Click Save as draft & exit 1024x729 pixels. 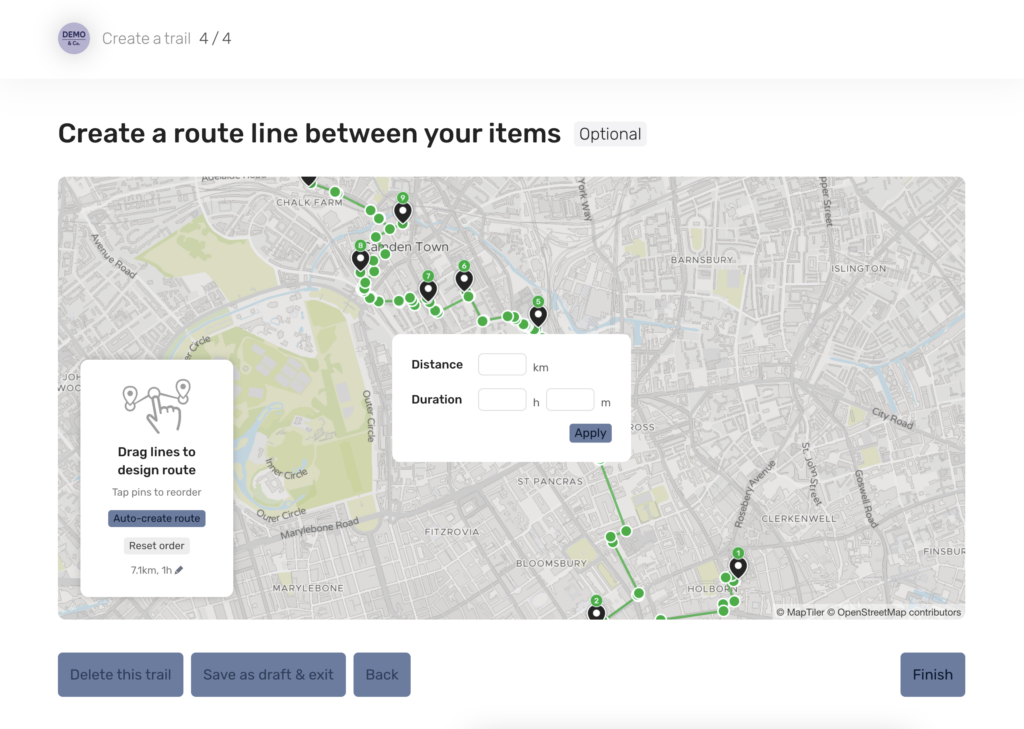pyautogui.click(x=268, y=675)
